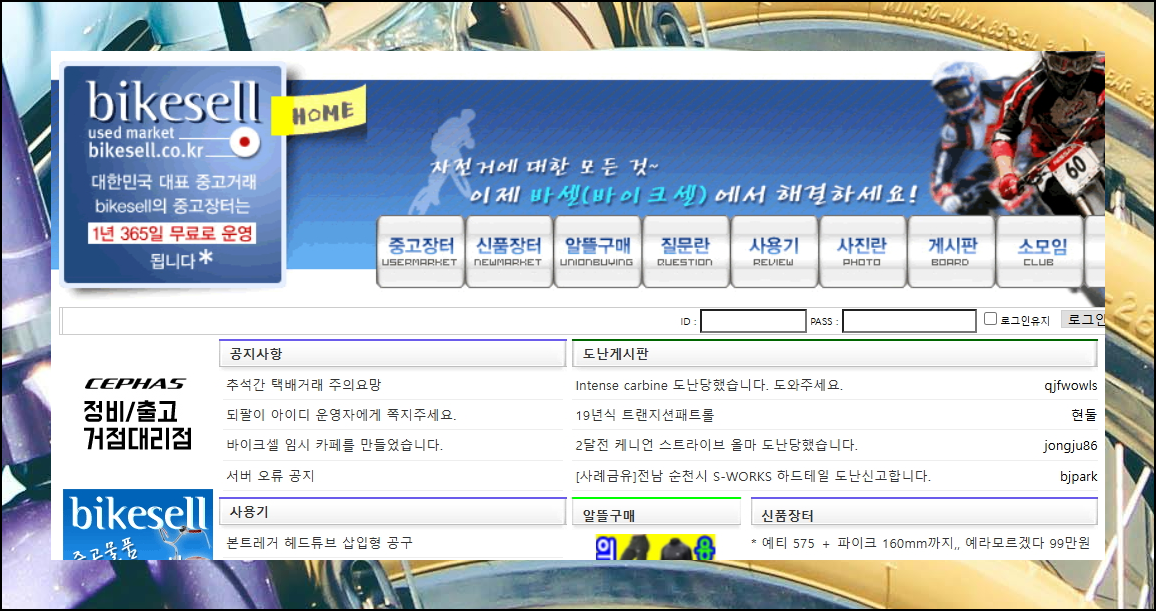
Task: Open the 게시판 BOARD menu
Action: 951,251
